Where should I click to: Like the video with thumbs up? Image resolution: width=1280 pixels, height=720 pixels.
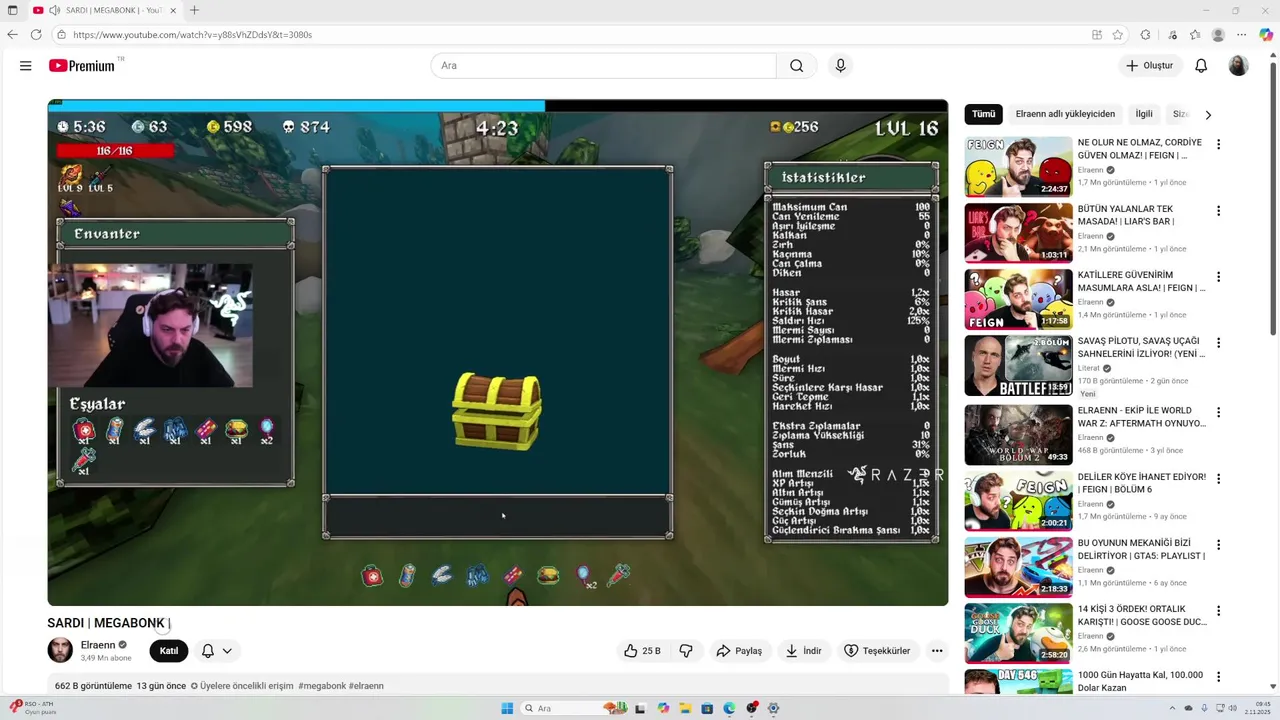pyautogui.click(x=643, y=651)
